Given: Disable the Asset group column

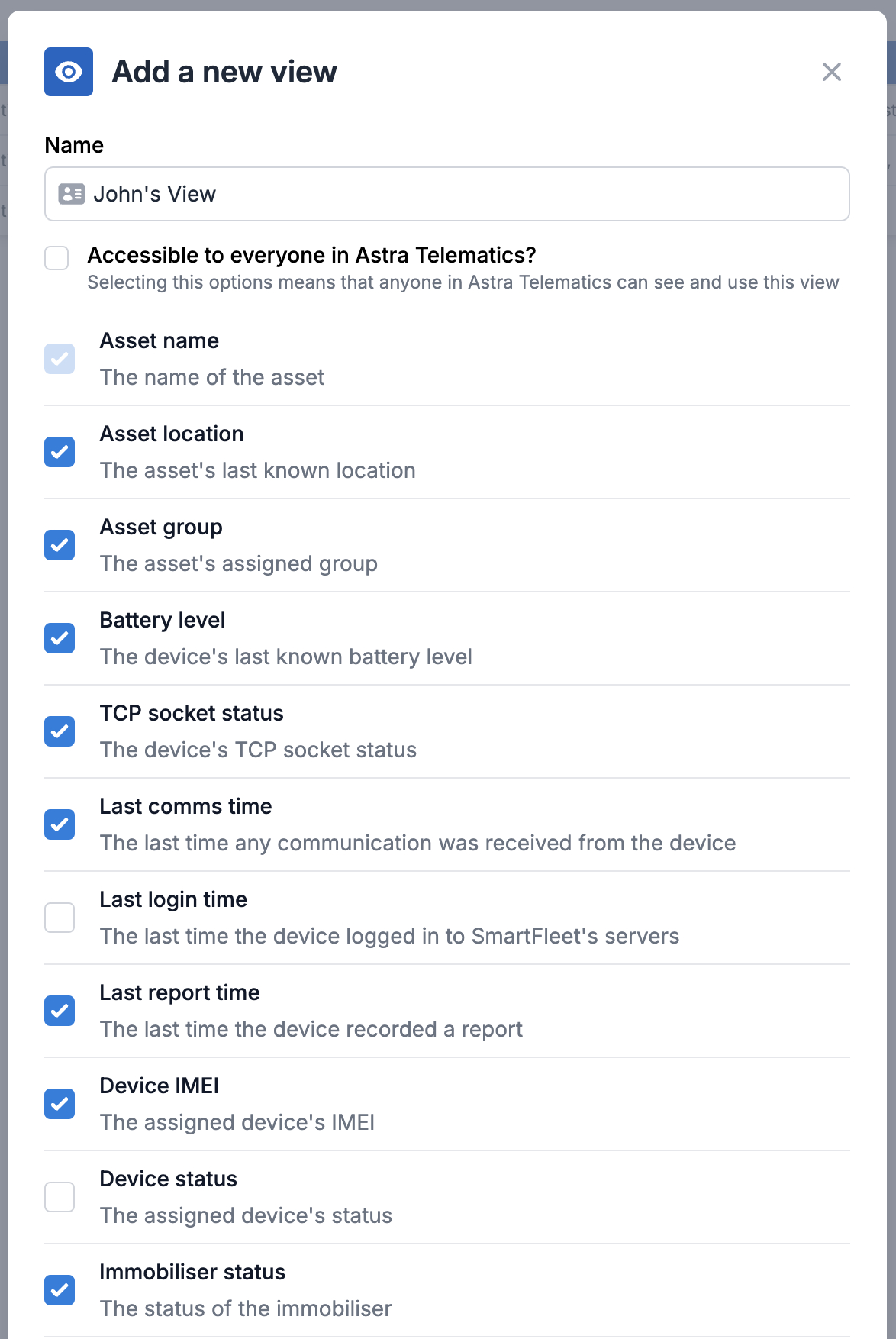Looking at the screenshot, I should tap(59, 545).
